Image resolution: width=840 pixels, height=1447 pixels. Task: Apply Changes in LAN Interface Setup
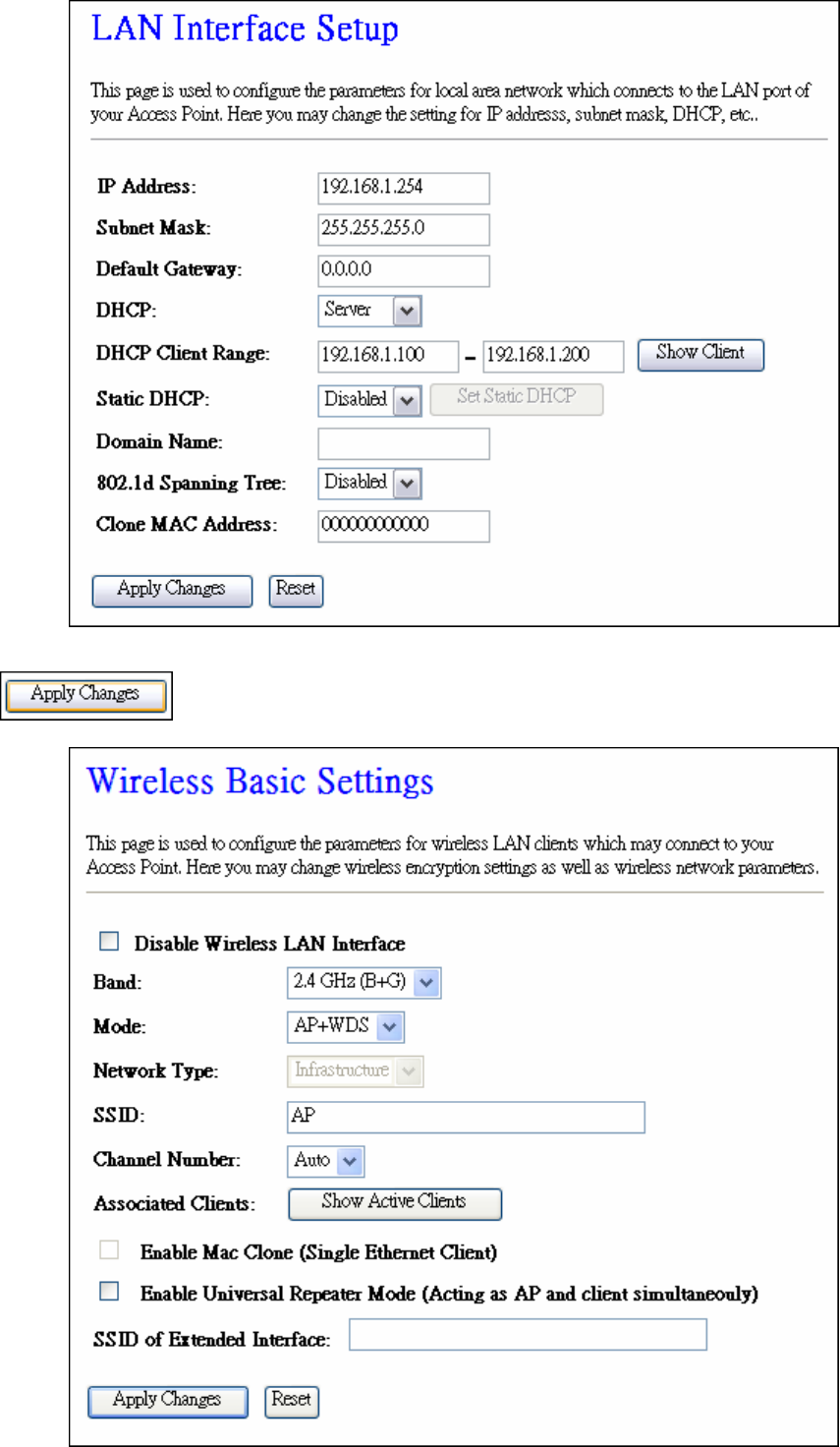pos(172,590)
